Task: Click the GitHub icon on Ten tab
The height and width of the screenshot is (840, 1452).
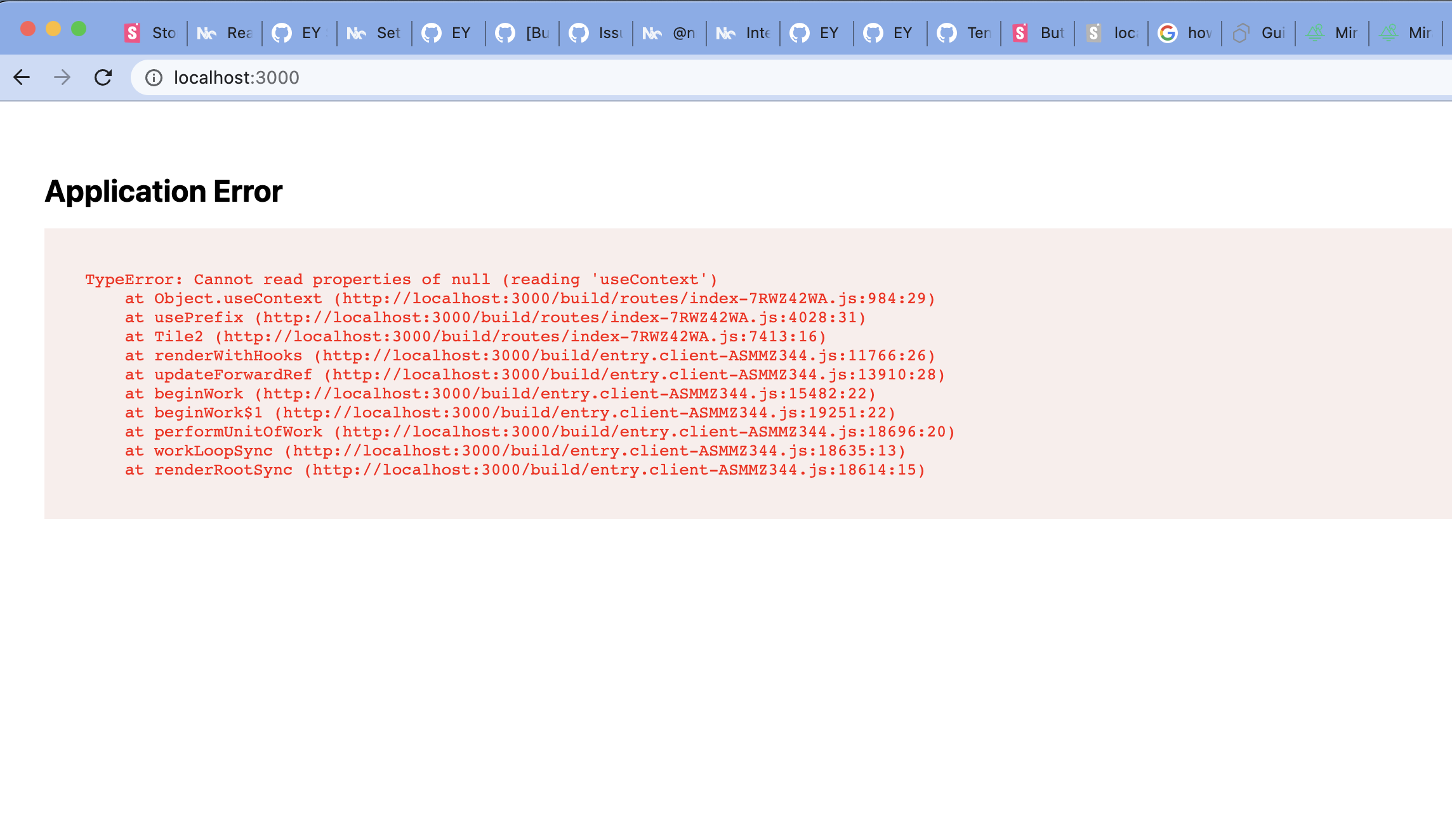Action: point(946,33)
